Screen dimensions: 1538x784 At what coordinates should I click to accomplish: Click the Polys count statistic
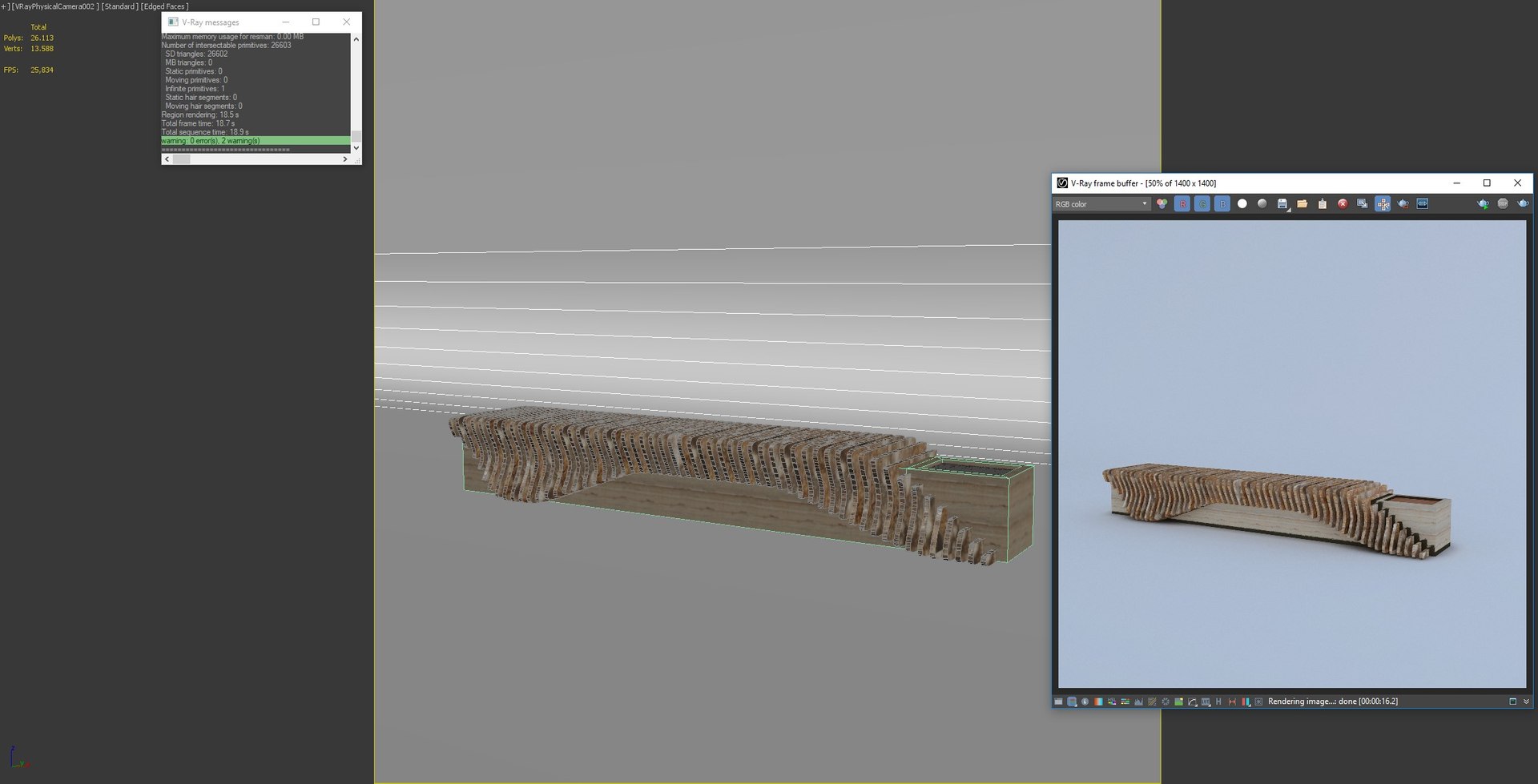click(29, 38)
